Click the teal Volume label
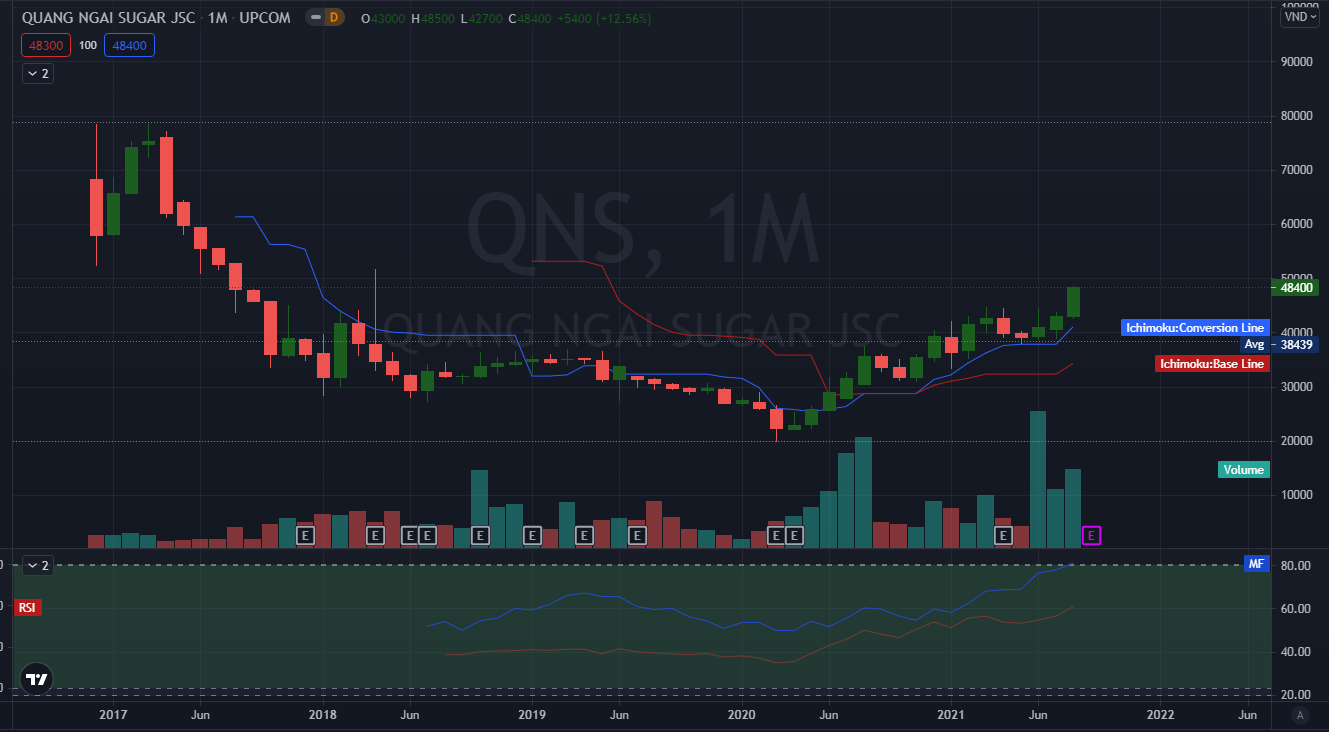Screen dimensions: 1329x732 [1243, 470]
